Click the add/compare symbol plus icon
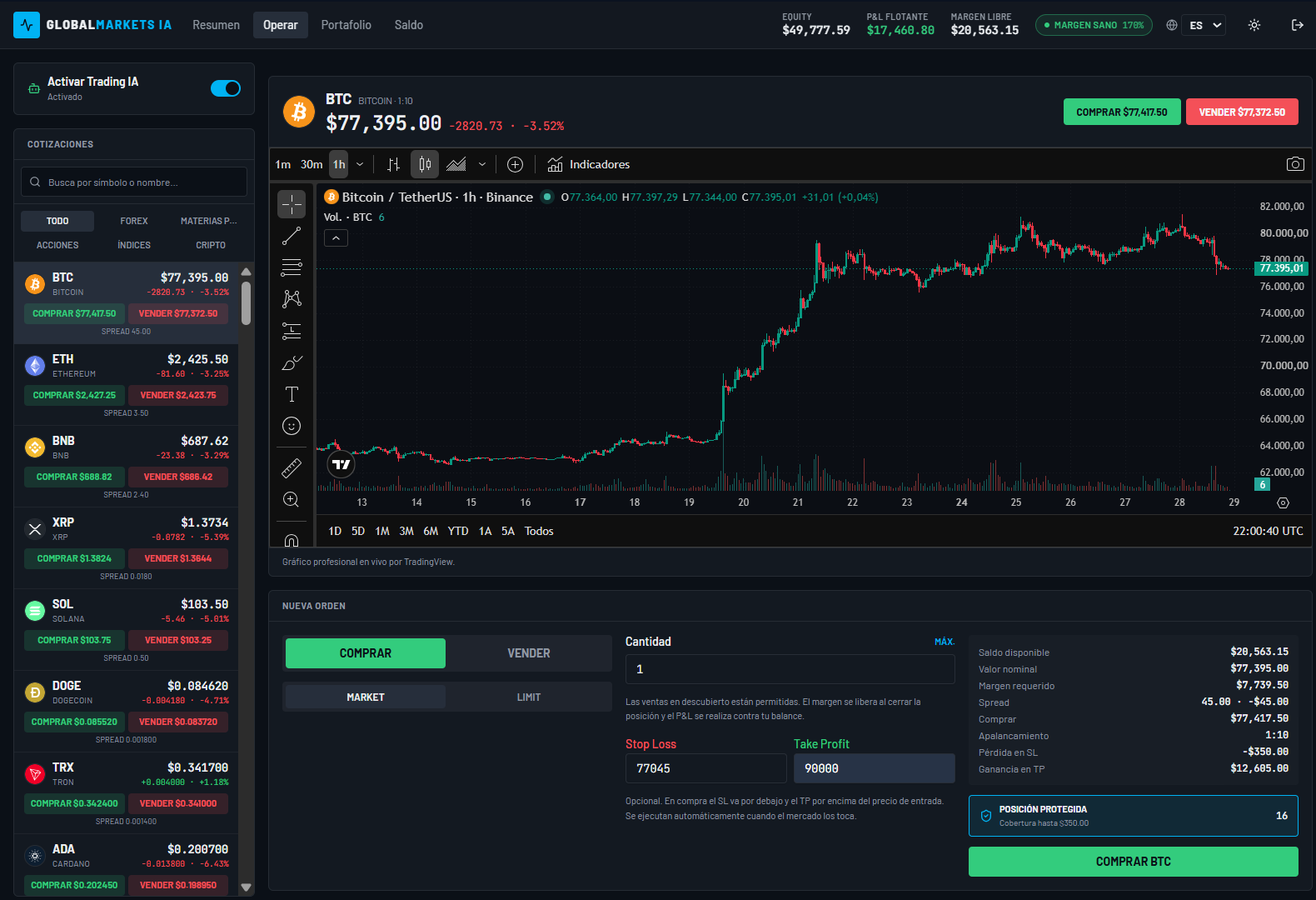The image size is (1316, 900). coord(515,164)
